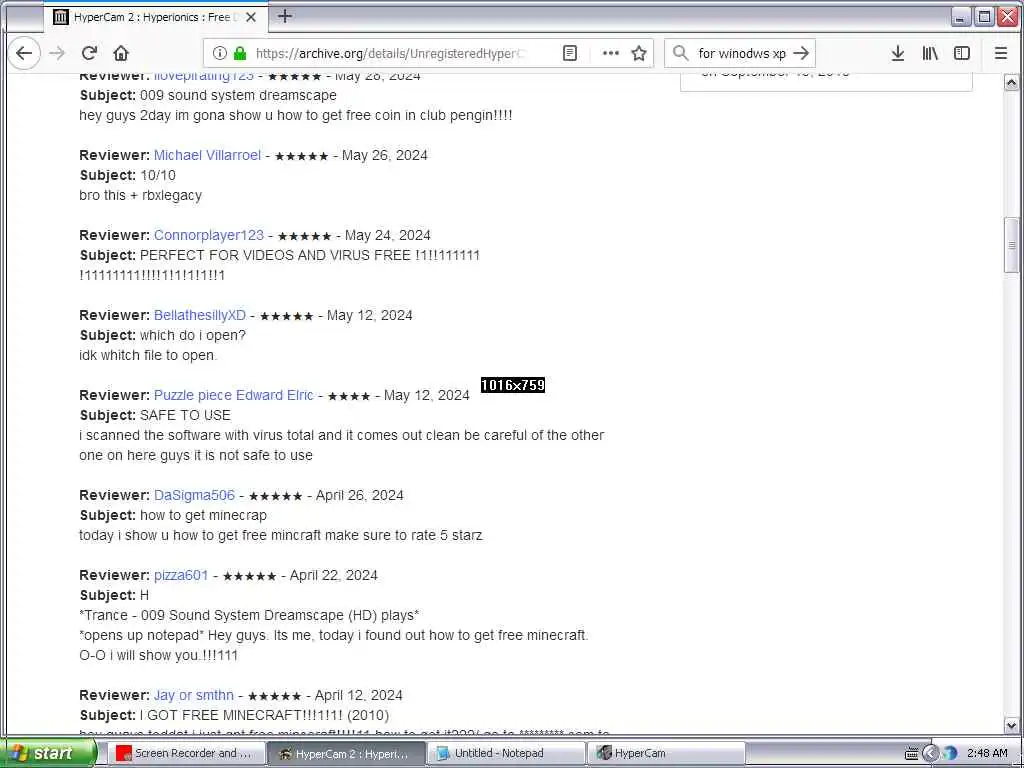
Task: Click the forward navigation arrow
Action: (x=57, y=54)
